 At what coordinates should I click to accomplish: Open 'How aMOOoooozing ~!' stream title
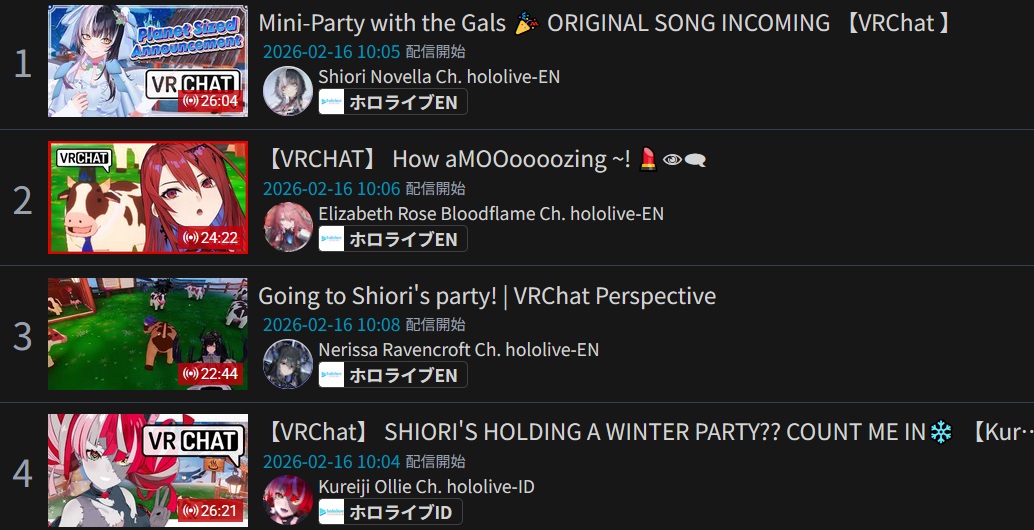click(x=486, y=160)
